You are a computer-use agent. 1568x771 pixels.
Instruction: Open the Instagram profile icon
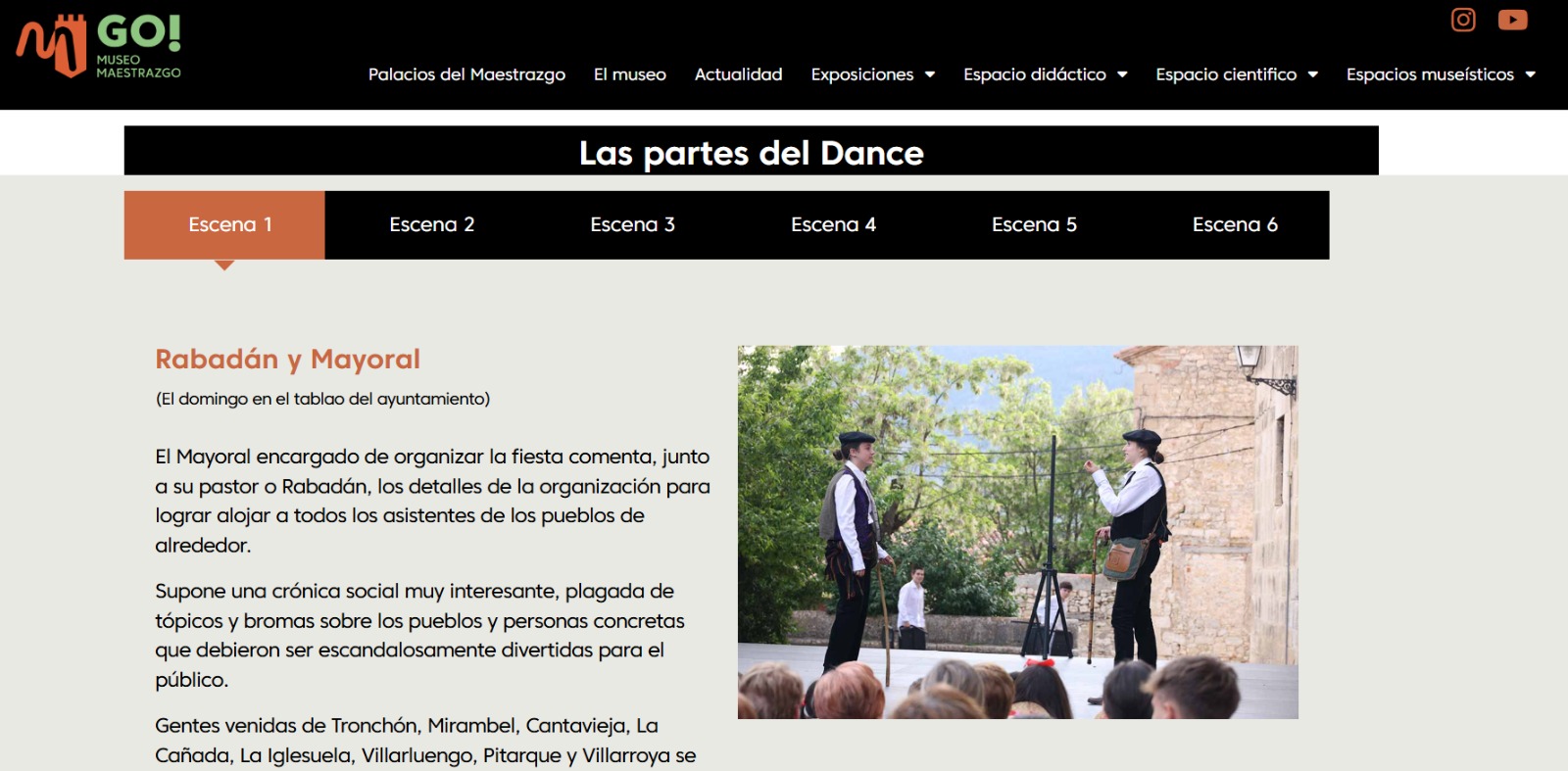pyautogui.click(x=1463, y=20)
